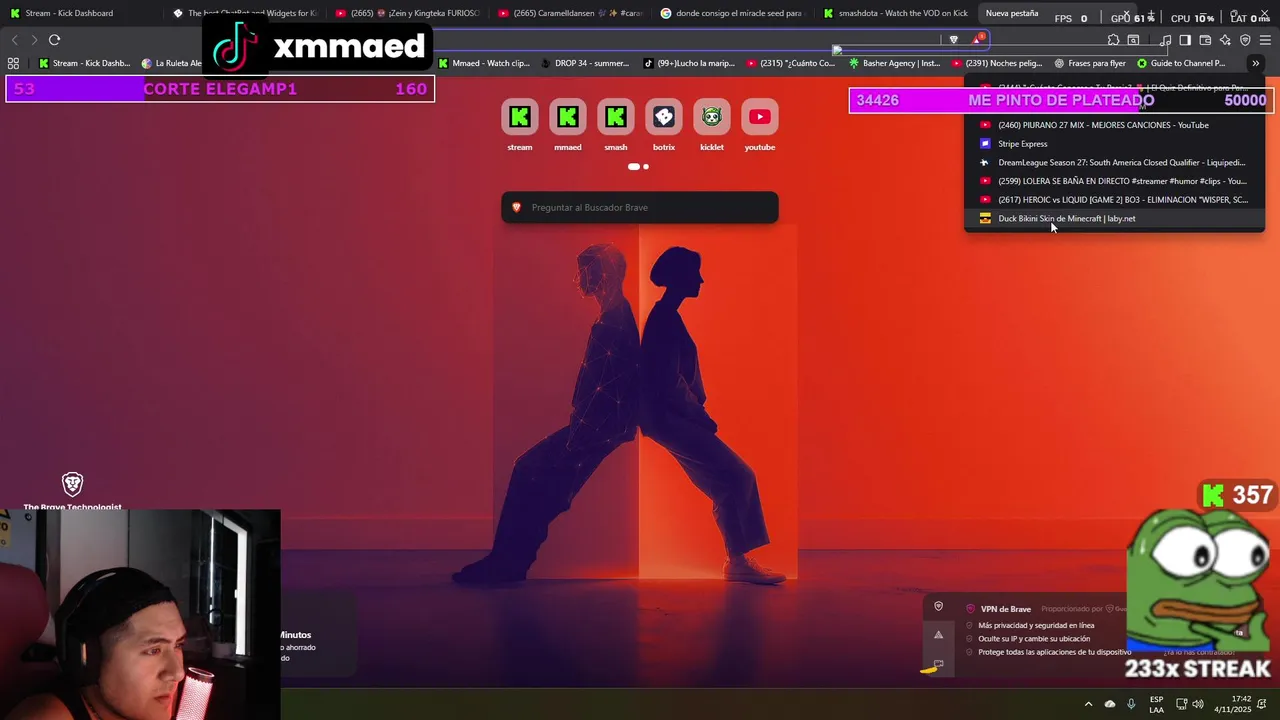Select 'Stripe Express' entry in list
Screen dimensions: 1280x720
pyautogui.click(x=1114, y=144)
